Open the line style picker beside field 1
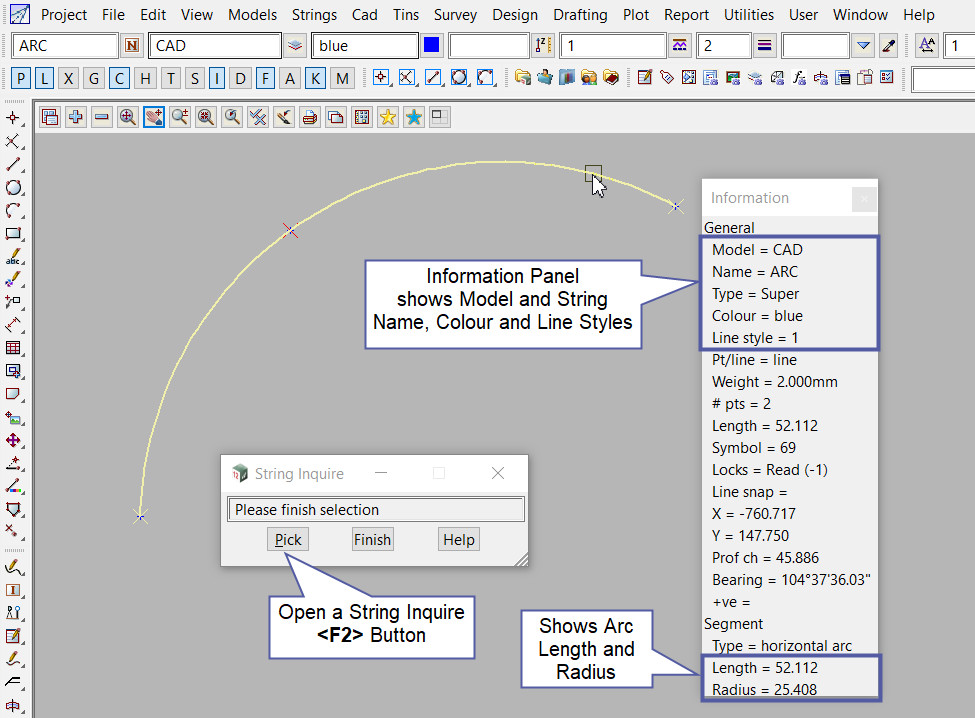975x718 pixels. 680,46
